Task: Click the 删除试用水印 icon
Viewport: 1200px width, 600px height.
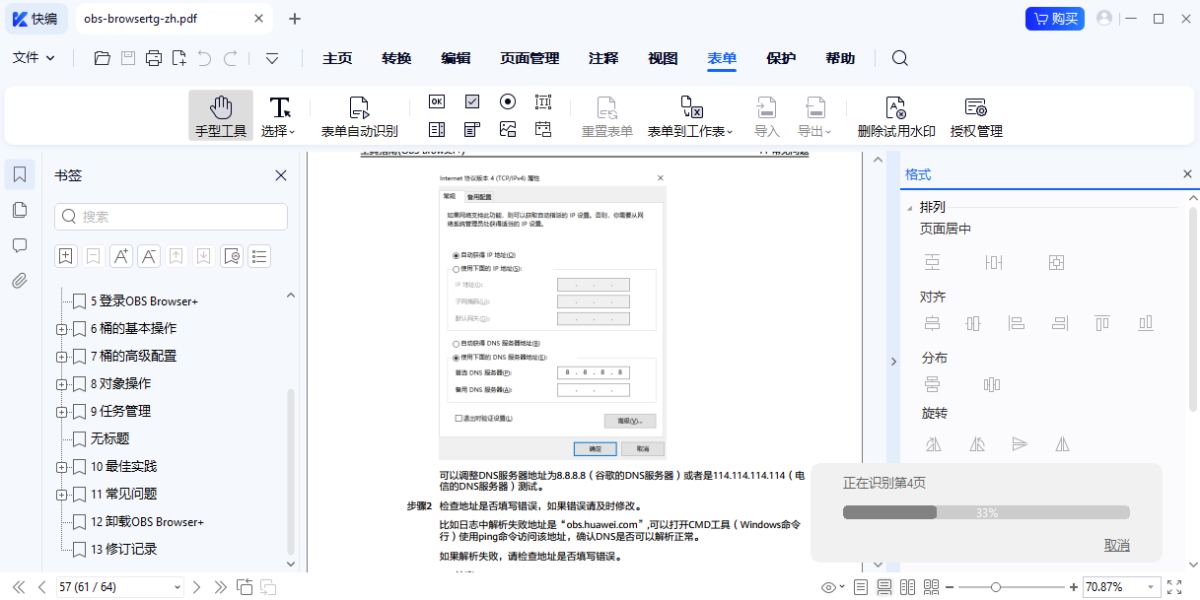Action: click(x=895, y=113)
